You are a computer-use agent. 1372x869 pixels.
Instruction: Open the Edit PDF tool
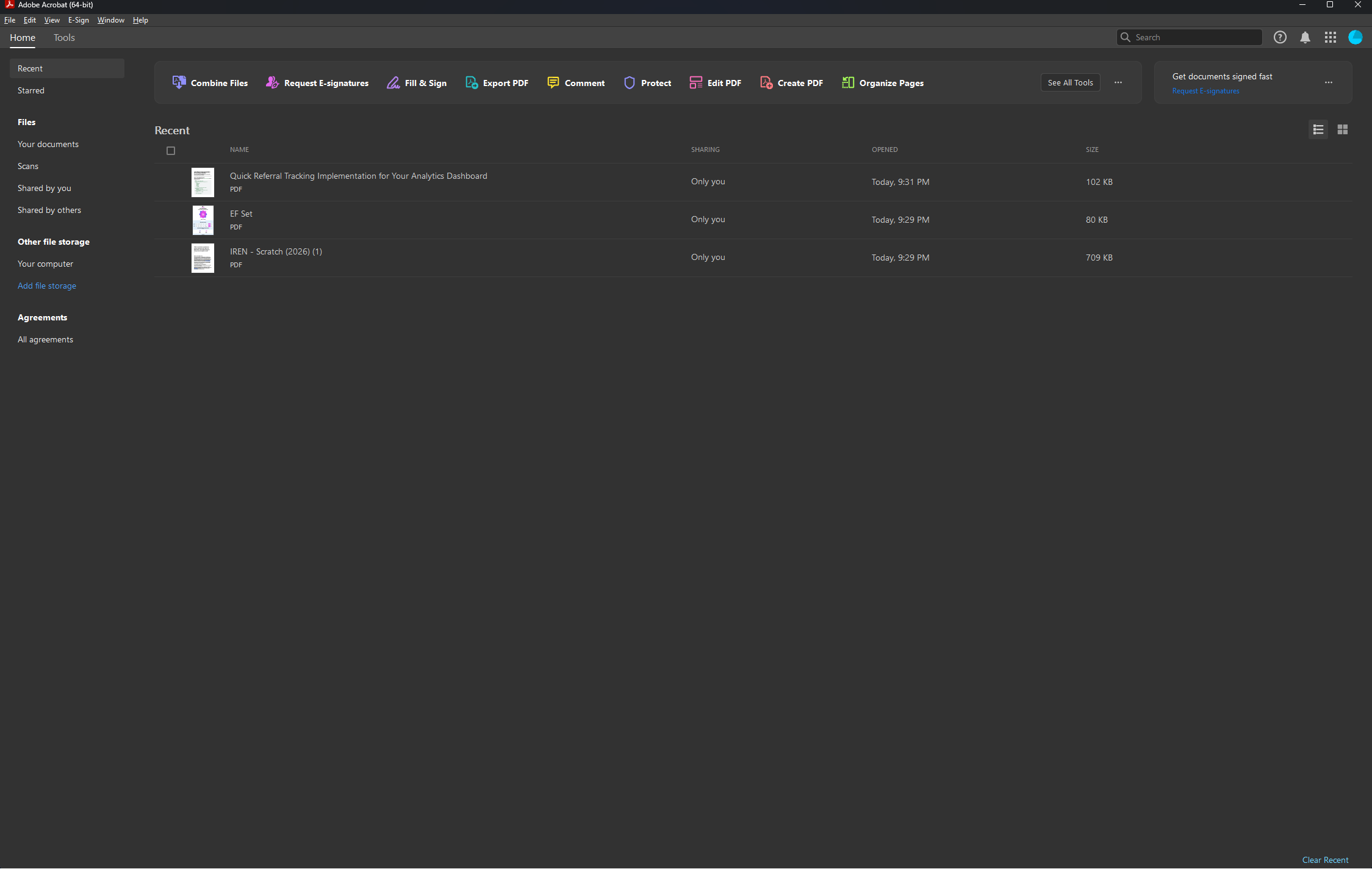click(x=715, y=82)
